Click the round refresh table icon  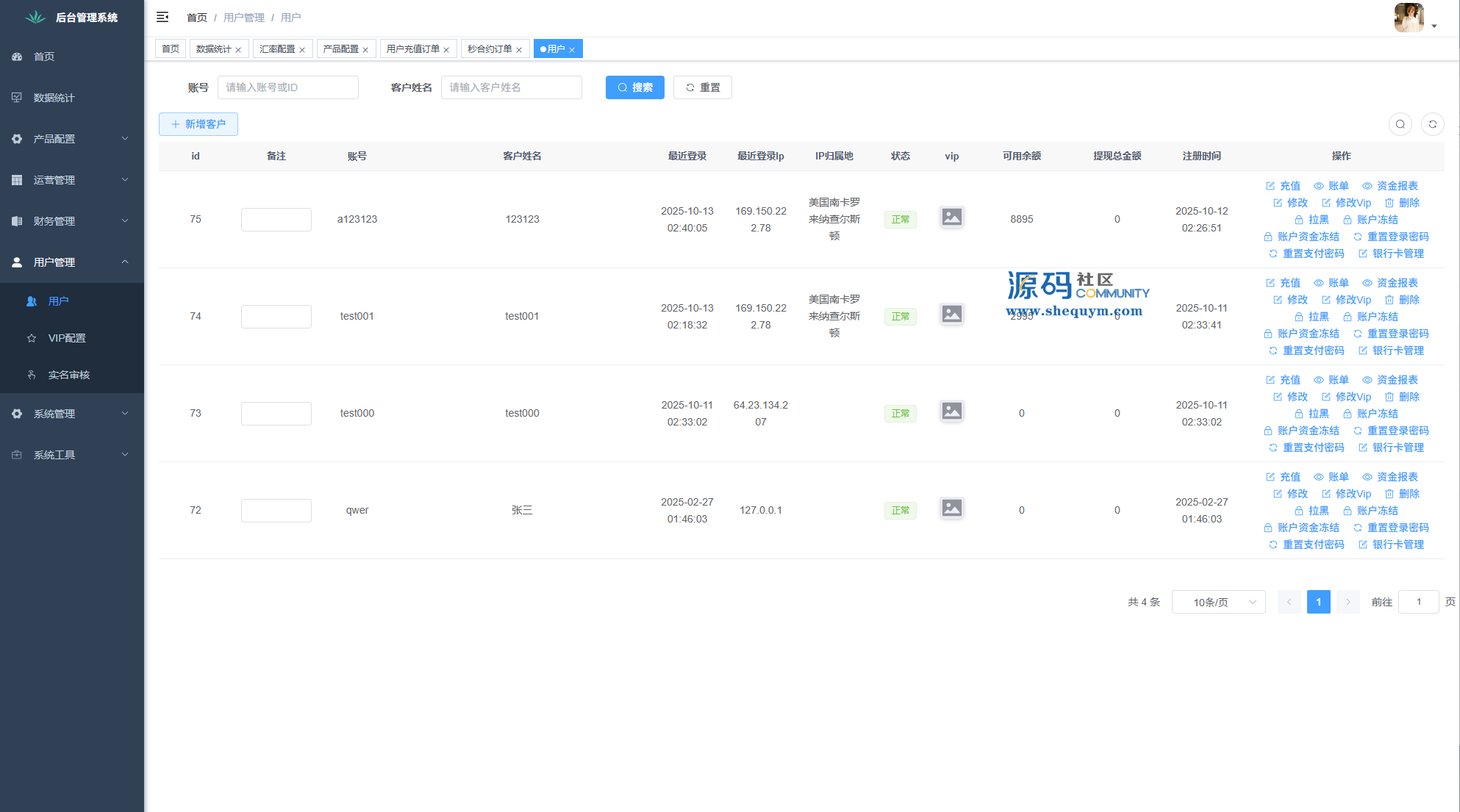pyautogui.click(x=1432, y=124)
